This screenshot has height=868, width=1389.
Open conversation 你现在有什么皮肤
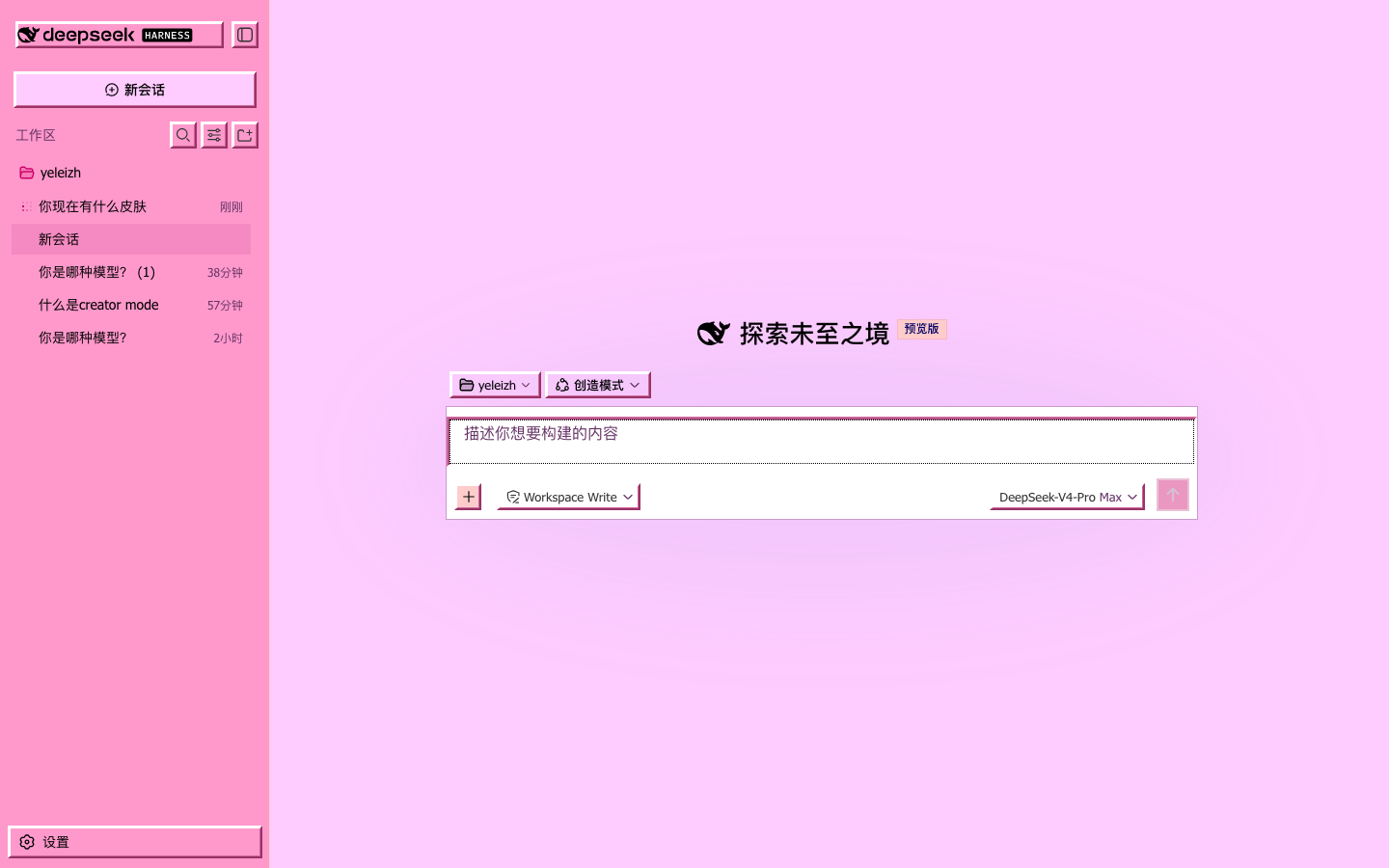coord(131,206)
